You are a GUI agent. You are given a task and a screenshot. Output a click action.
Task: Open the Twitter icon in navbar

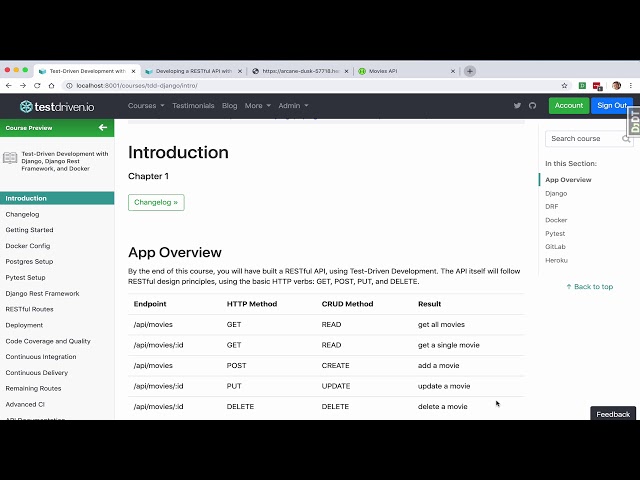pos(517,105)
